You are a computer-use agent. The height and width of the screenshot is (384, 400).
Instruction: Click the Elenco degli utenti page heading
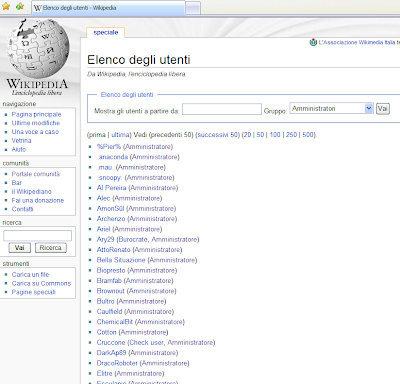click(139, 60)
